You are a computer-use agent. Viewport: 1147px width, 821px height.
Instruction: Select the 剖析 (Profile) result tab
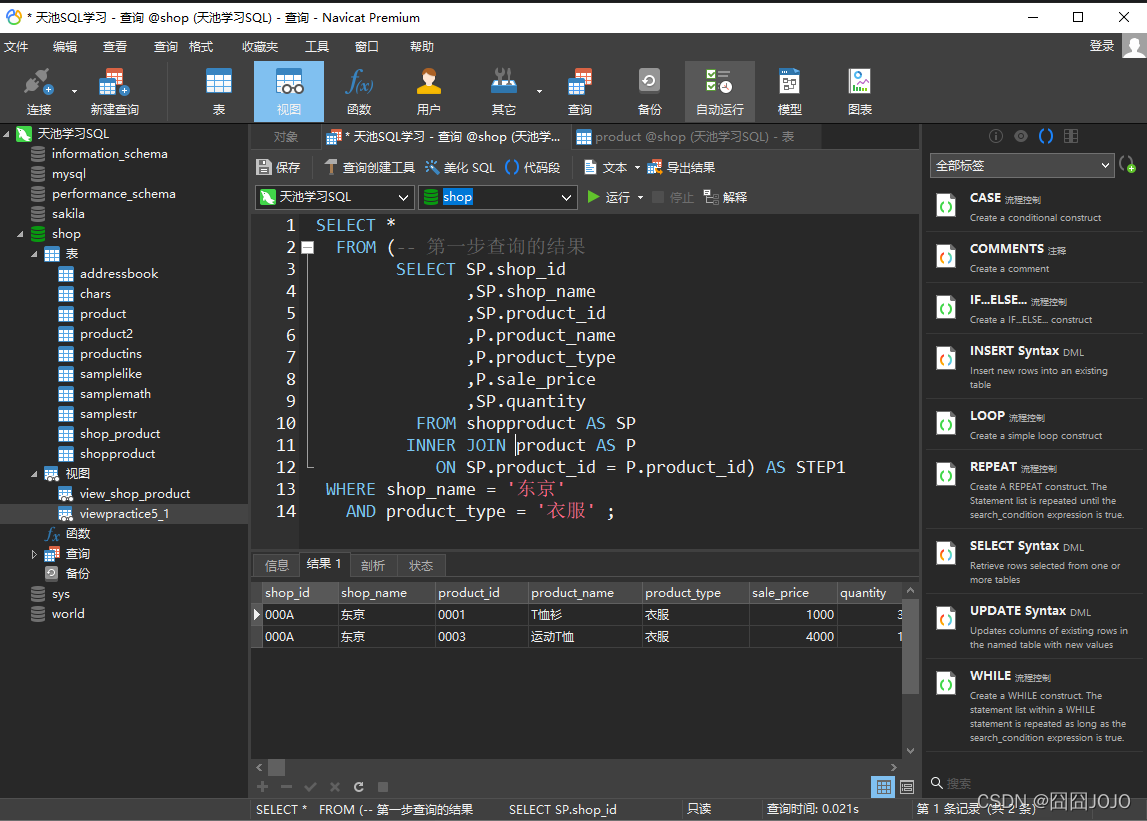pos(372,566)
